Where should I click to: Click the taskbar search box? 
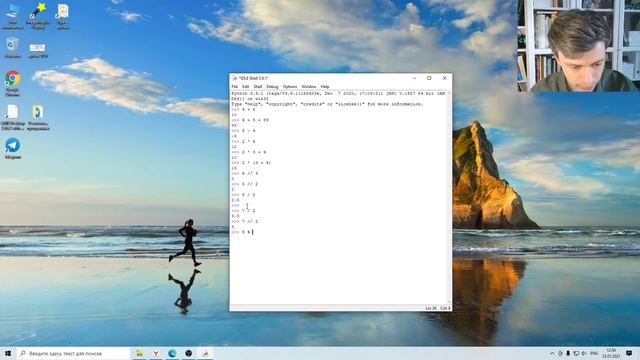tap(73, 353)
